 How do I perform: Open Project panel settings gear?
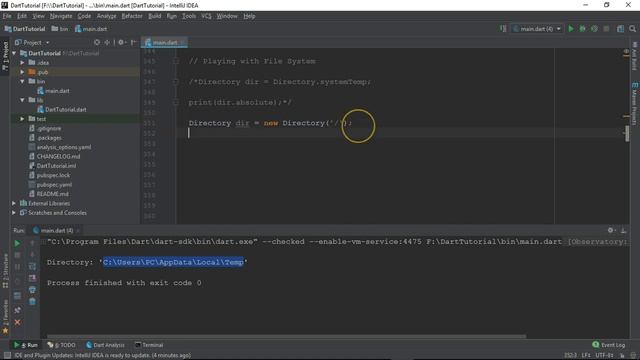(x=121, y=42)
